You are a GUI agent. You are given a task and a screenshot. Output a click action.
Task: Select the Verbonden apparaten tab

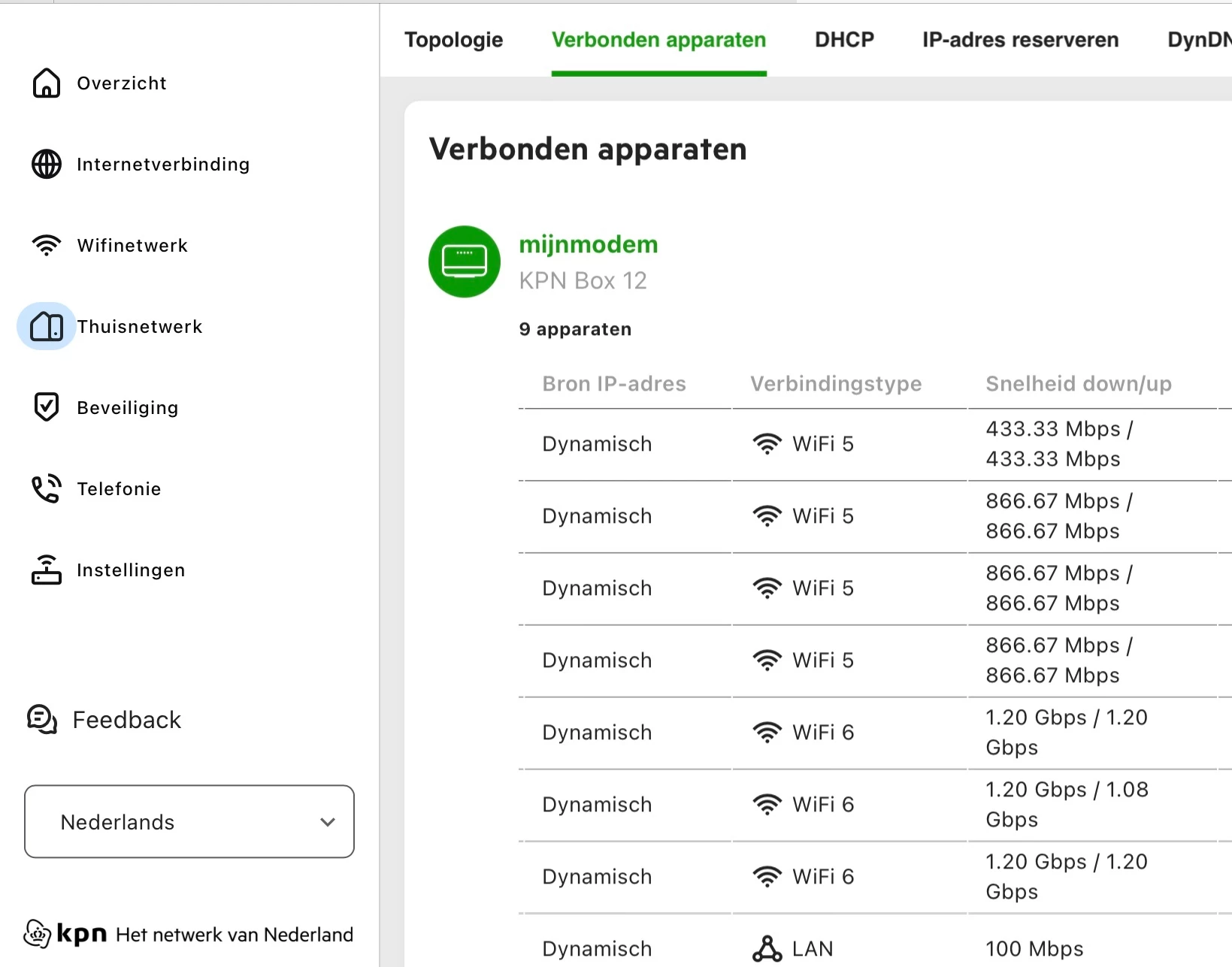[658, 40]
